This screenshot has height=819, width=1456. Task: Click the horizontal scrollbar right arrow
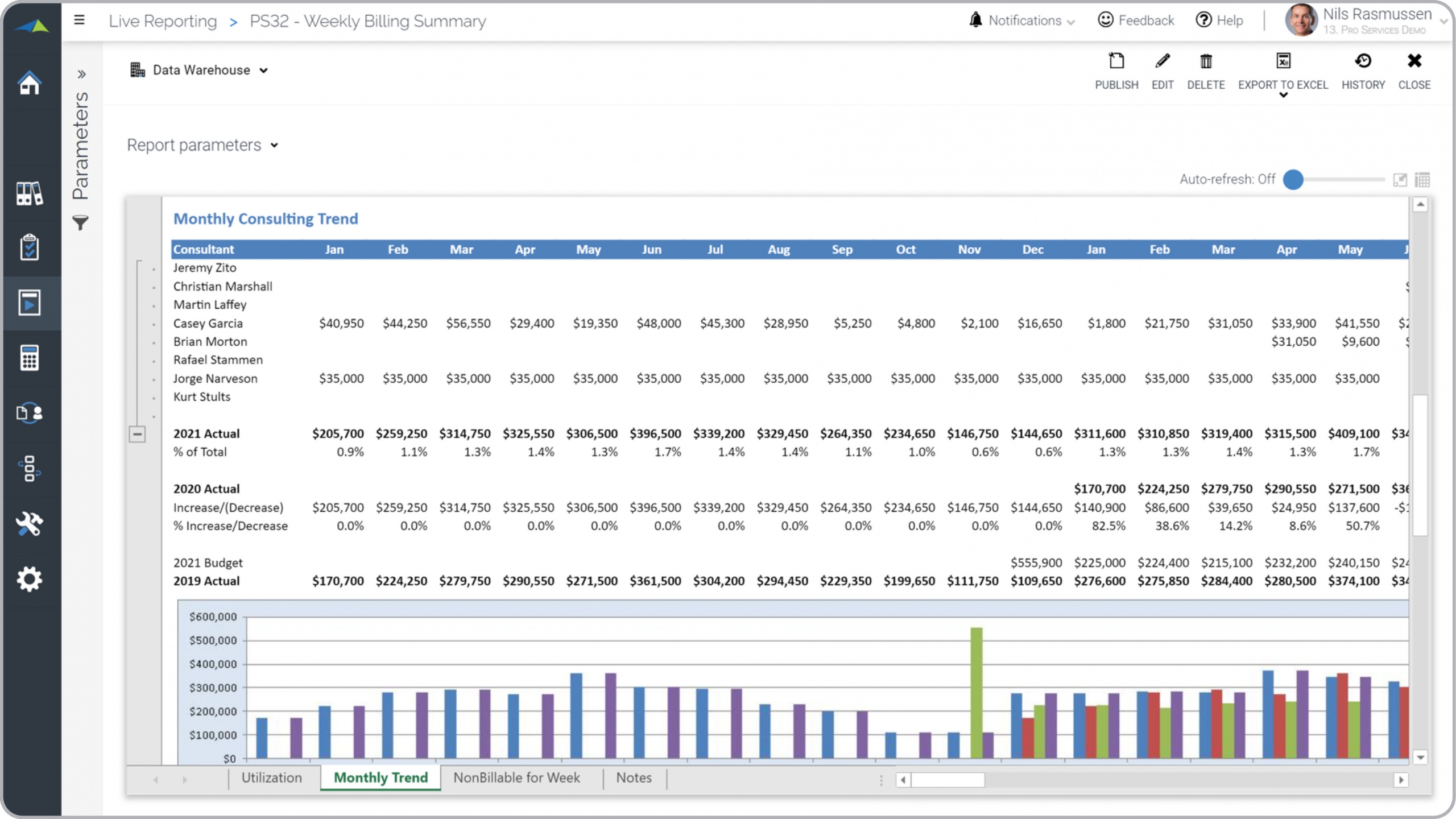click(1401, 780)
